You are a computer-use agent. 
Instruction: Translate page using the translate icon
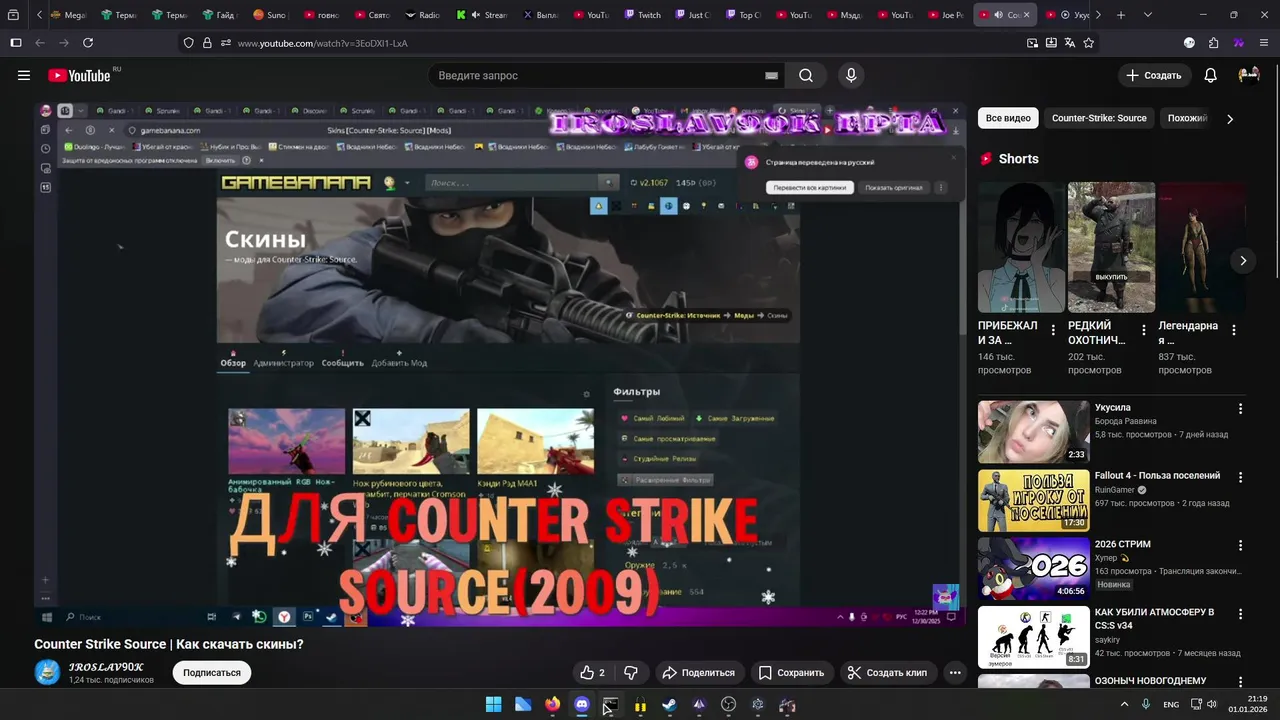pos(1069,43)
